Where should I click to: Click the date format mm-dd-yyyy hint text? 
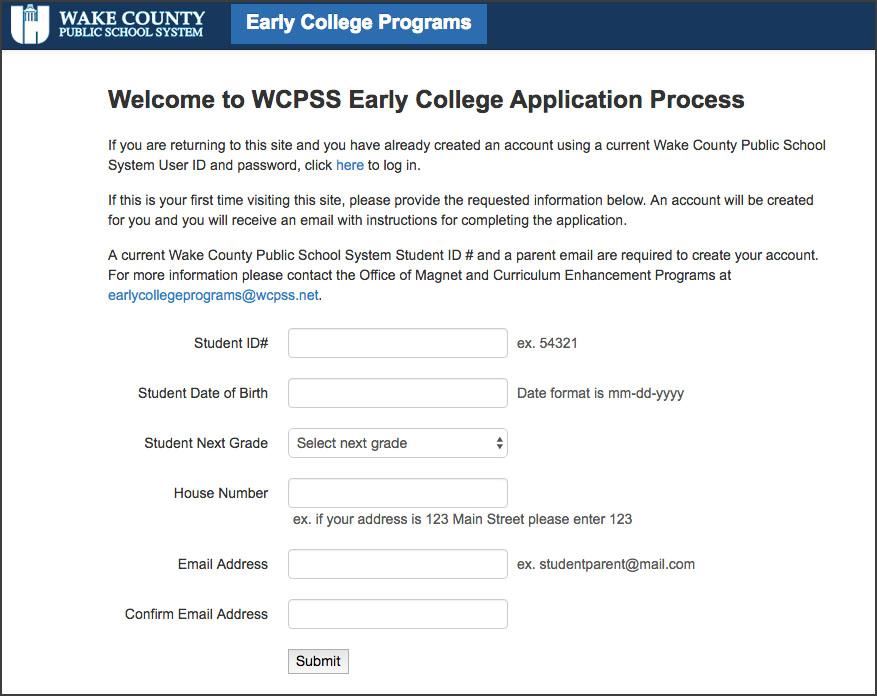click(x=600, y=393)
